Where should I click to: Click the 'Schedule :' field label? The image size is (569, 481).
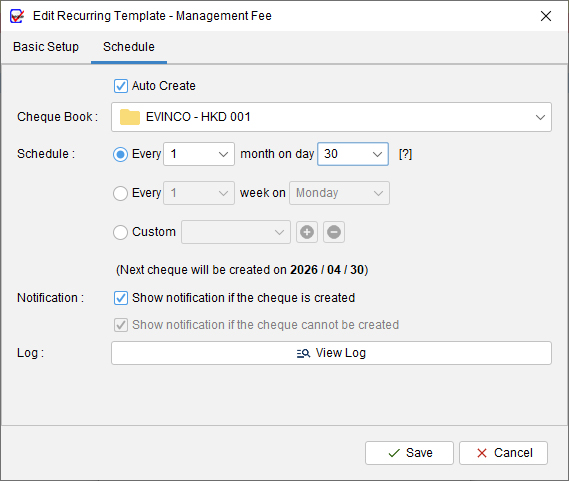(46, 154)
